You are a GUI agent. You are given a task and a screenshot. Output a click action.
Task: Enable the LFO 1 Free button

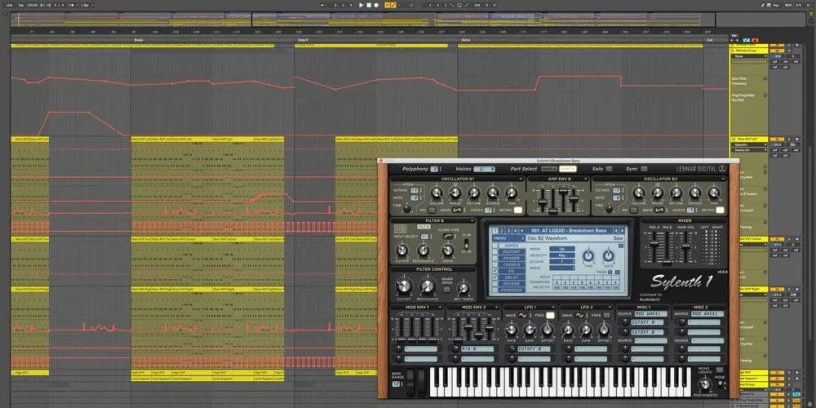pos(550,315)
